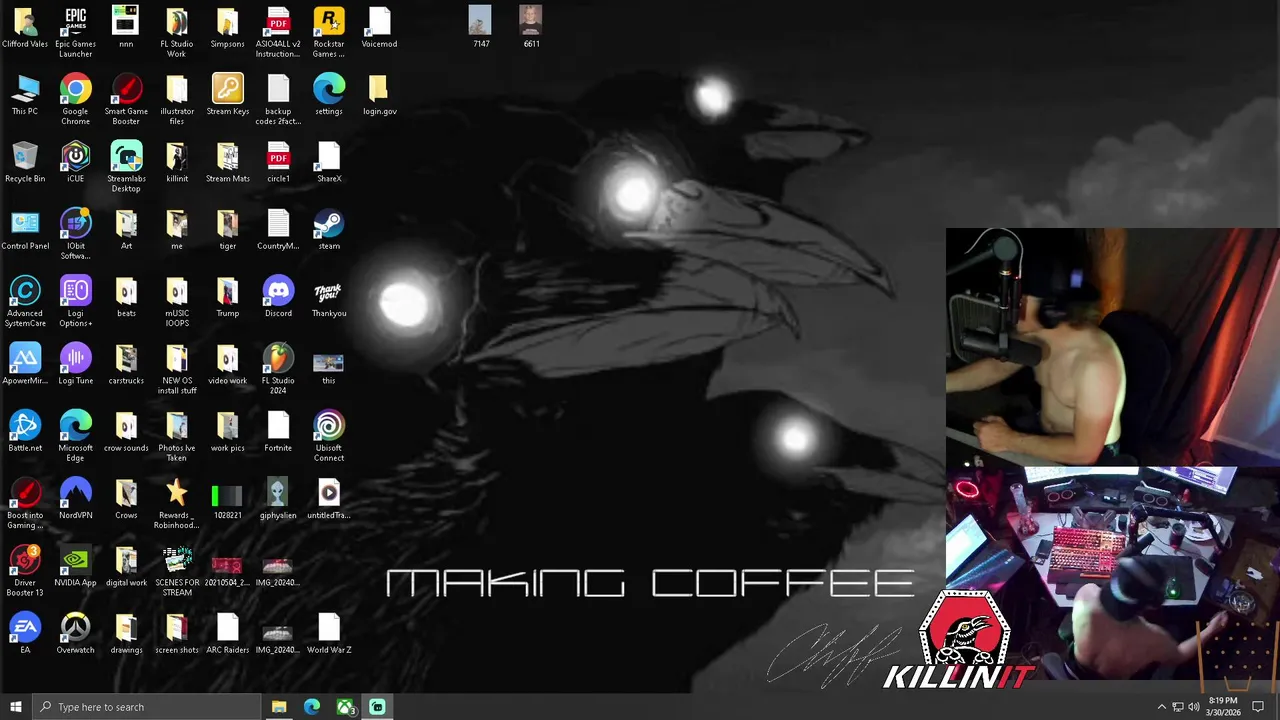Select the 1028221 video thumbnail
1280x720 pixels.
(x=227, y=495)
